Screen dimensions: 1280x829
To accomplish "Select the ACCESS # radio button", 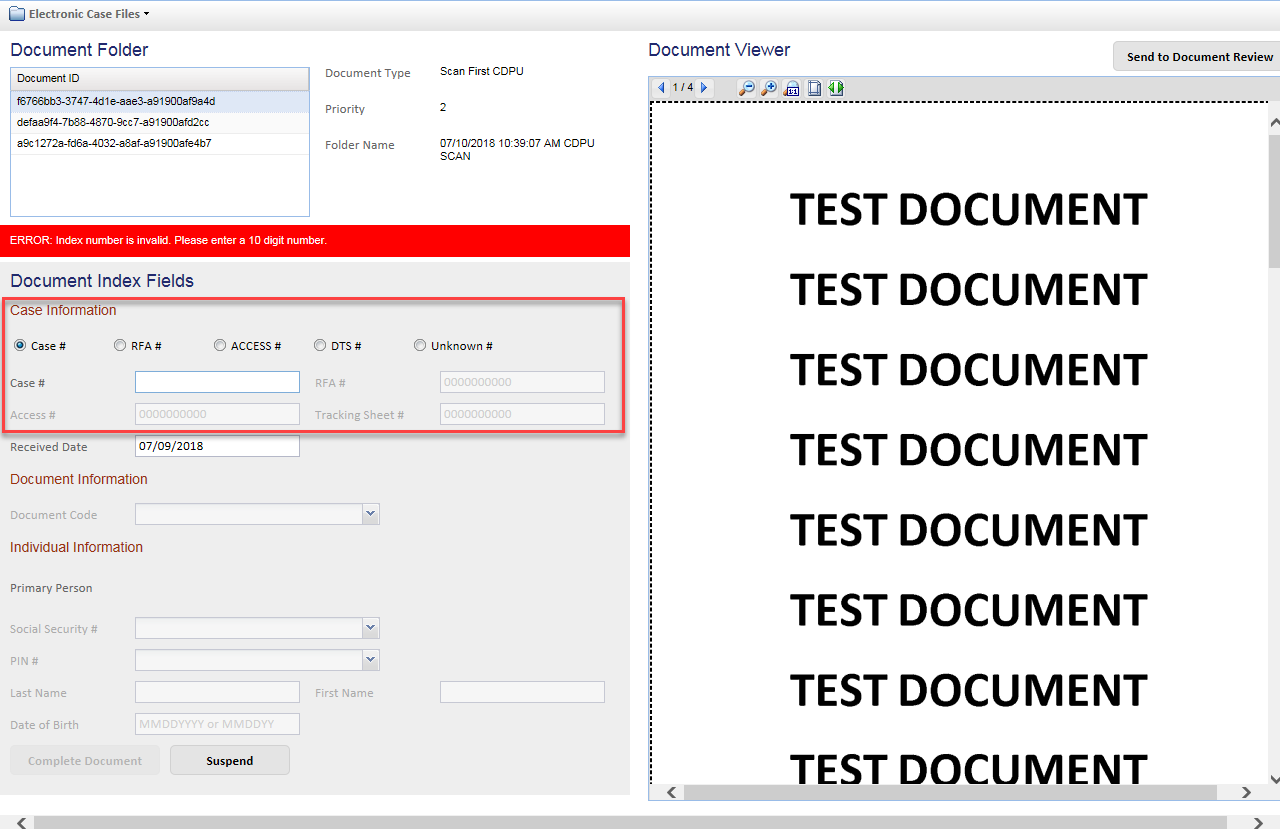I will (x=220, y=346).
